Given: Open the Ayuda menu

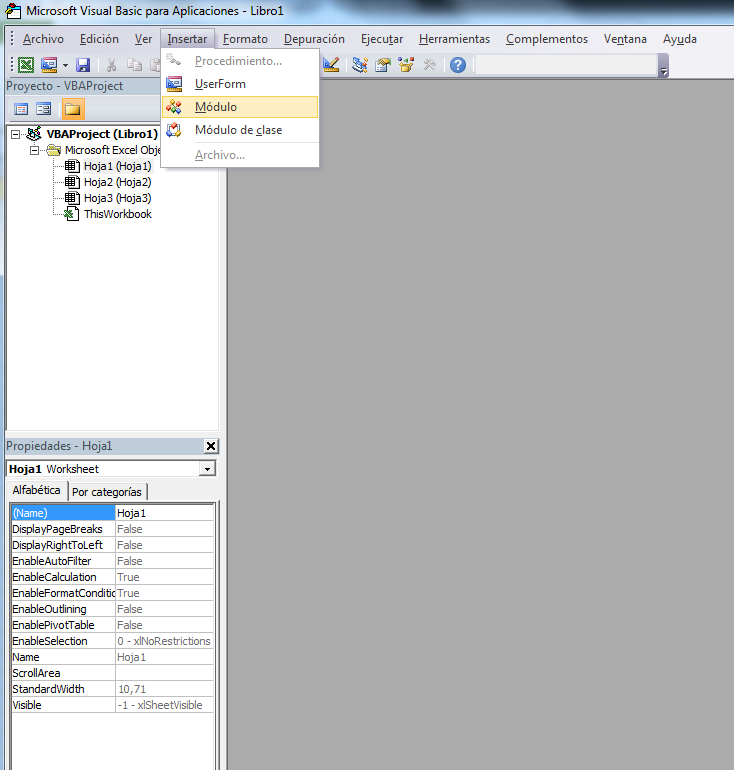Looking at the screenshot, I should click(680, 39).
